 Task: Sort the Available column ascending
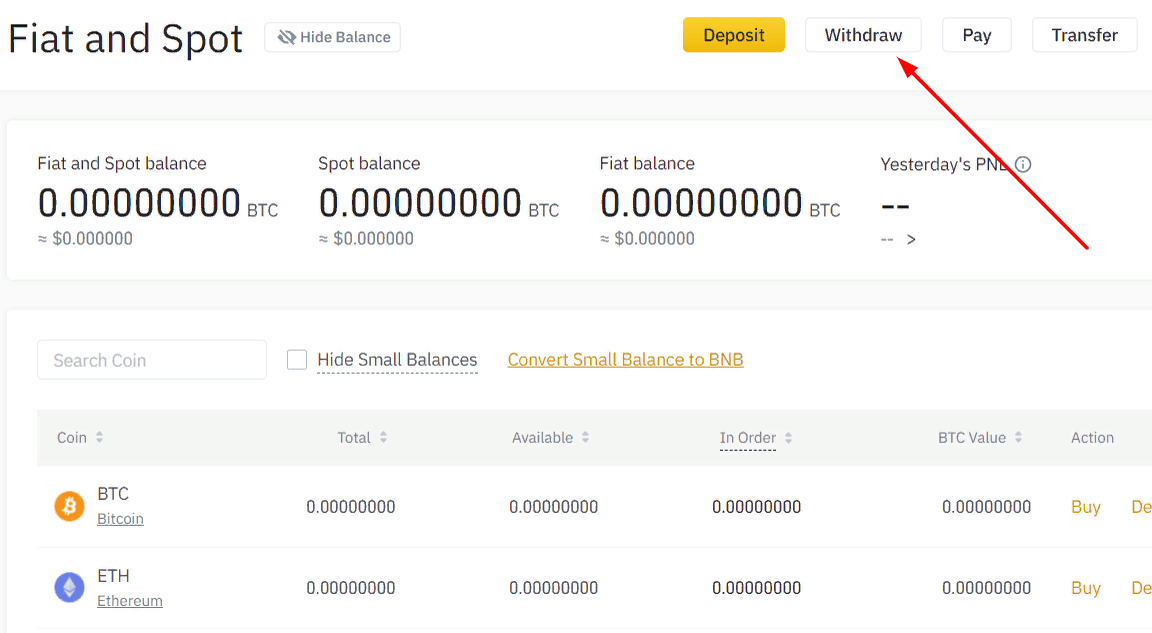coord(587,437)
